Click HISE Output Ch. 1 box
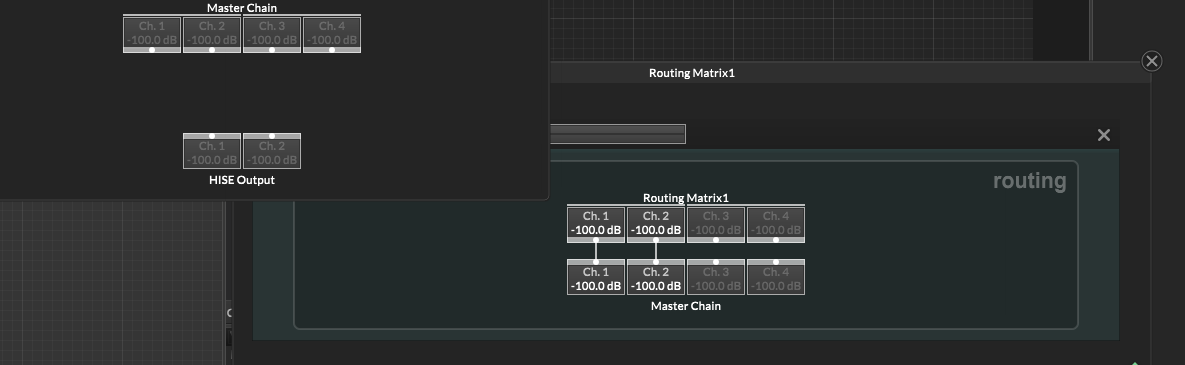Screen dimensions: 1185x365 click(212, 151)
